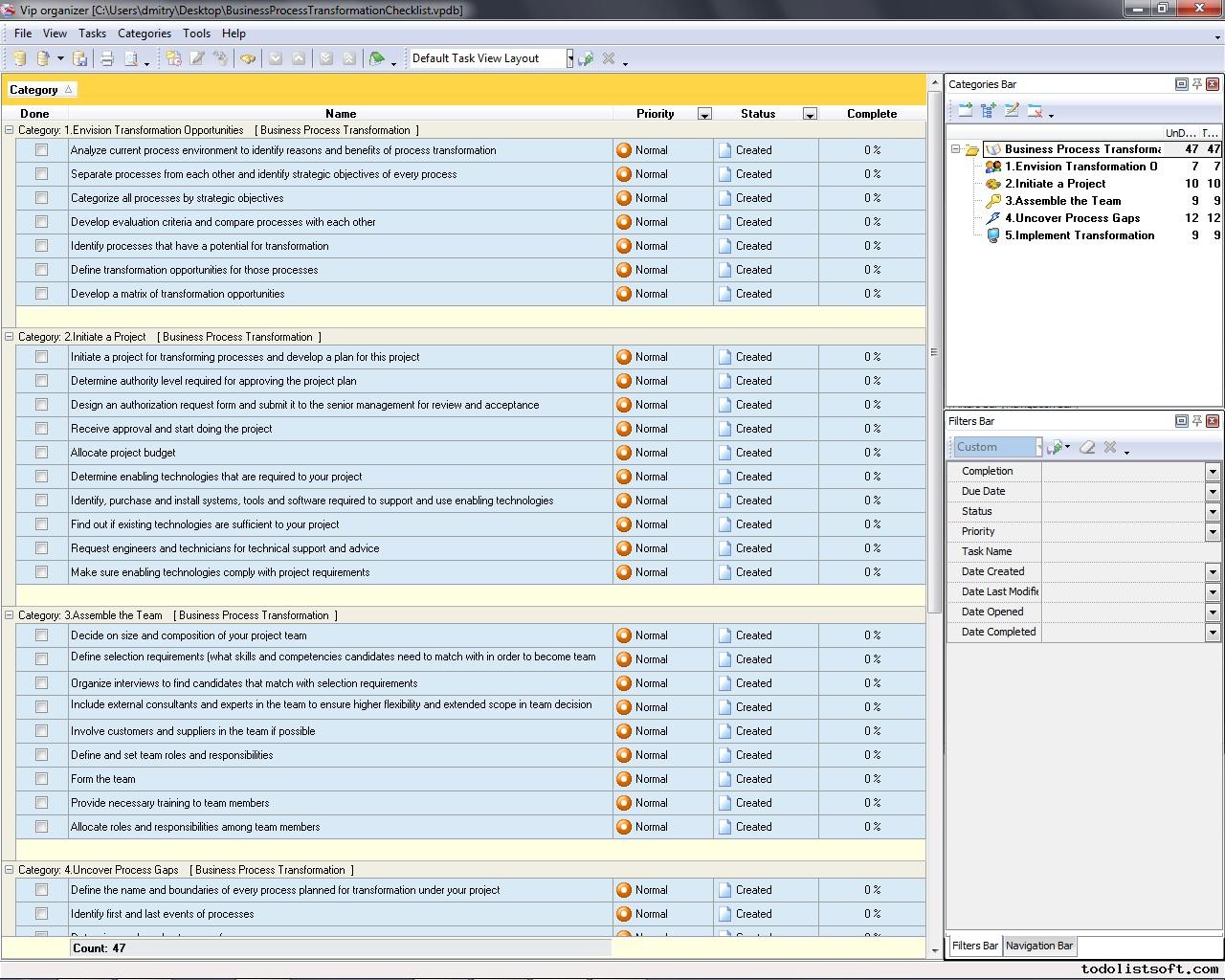Open the Default Task View Layout dropdown
This screenshot has height=980, width=1225.
(569, 58)
